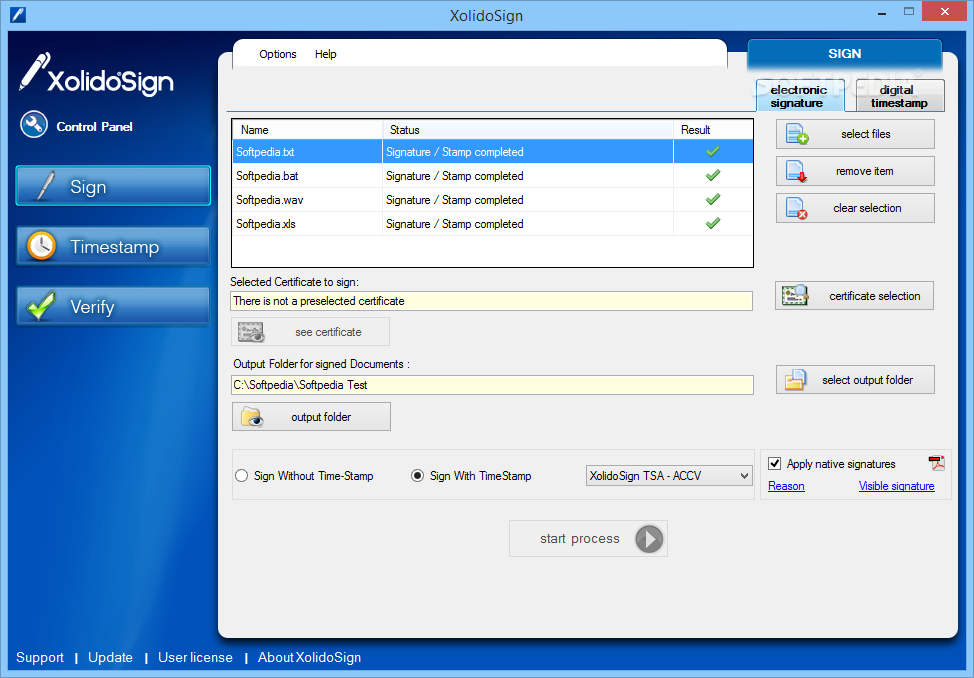Click the SIGN header tab

point(845,54)
